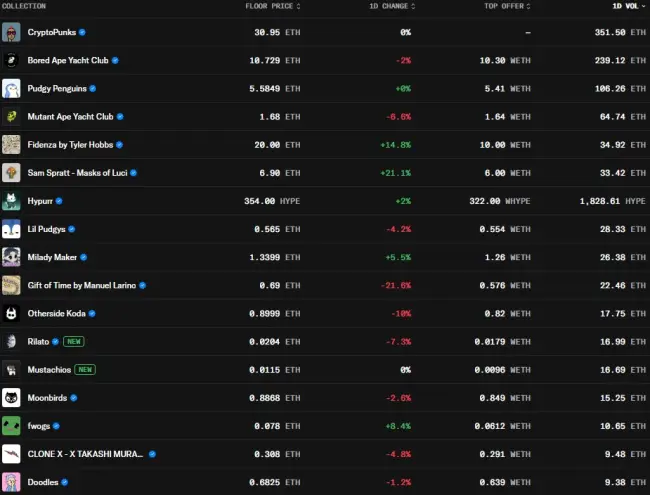
Task: Click the 10.729 ETH floor price cell
Action: click(275, 61)
